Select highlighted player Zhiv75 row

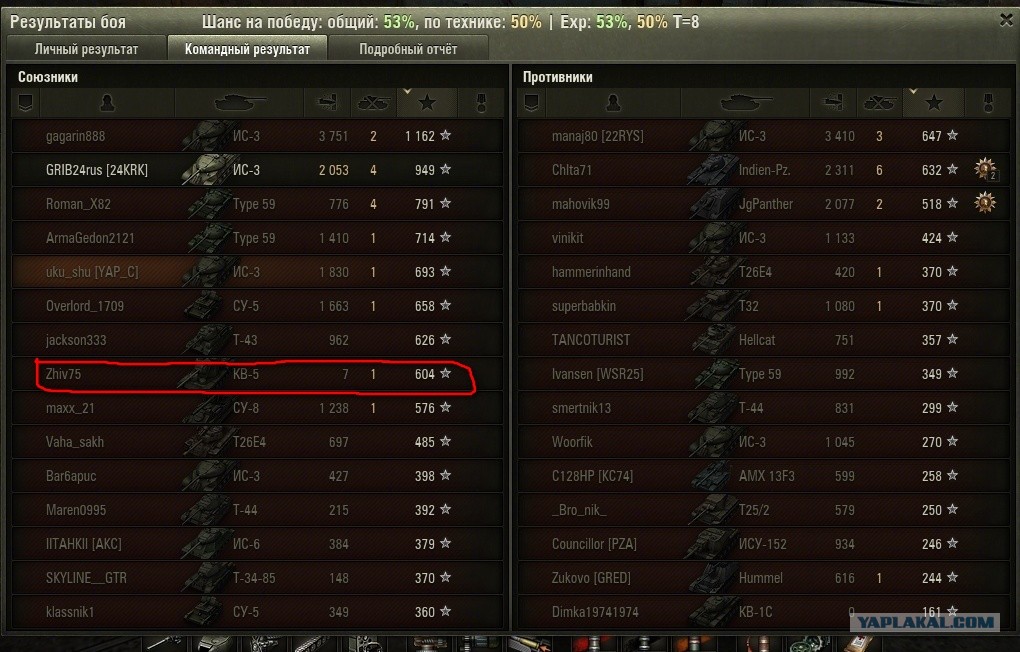[258, 374]
